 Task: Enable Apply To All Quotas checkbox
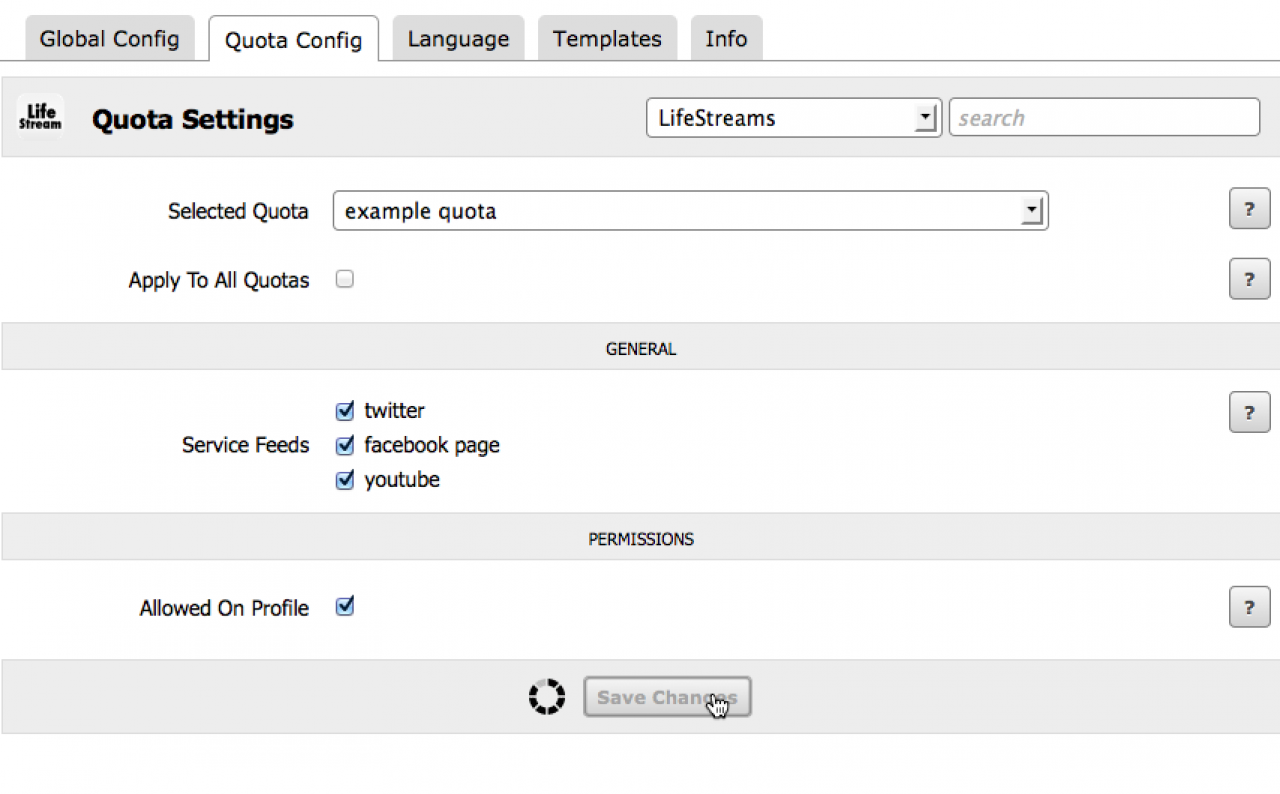pos(345,280)
